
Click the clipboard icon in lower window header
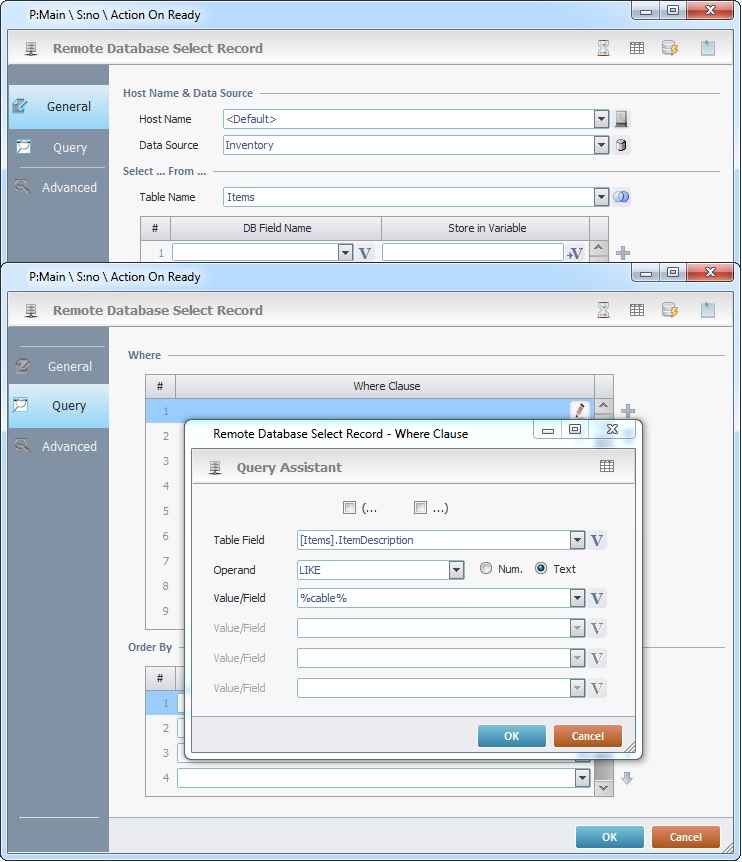point(708,310)
